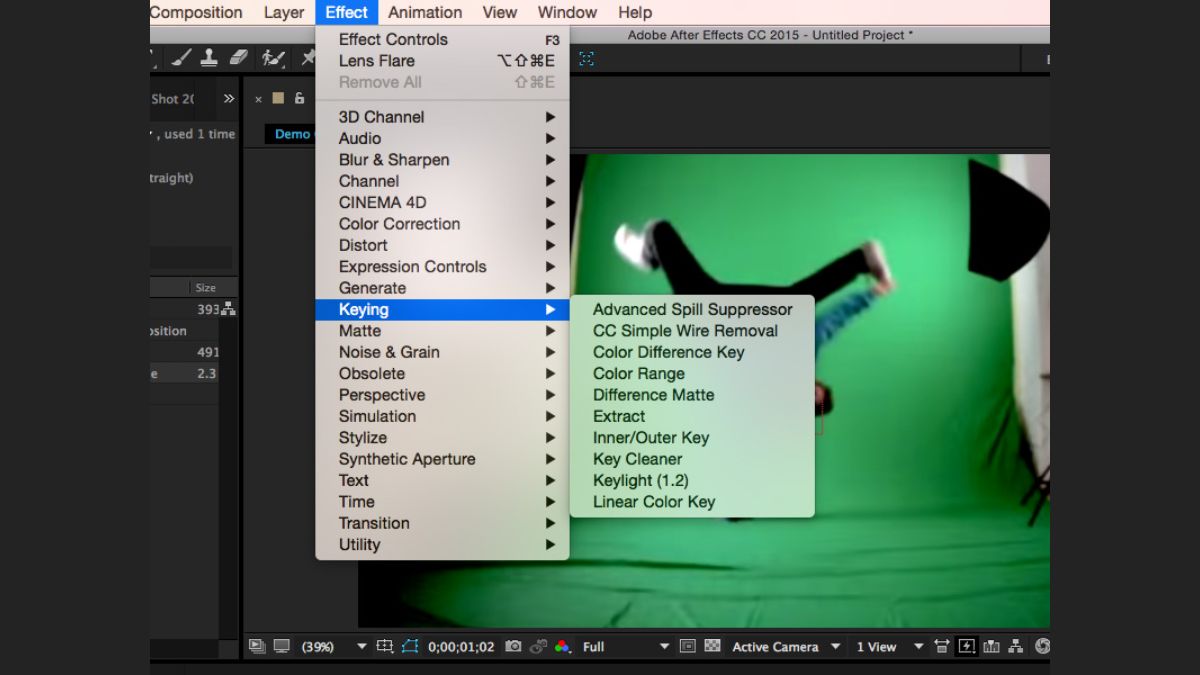Select the Roto Brush tool
The height and width of the screenshot is (675, 1200).
(x=272, y=58)
